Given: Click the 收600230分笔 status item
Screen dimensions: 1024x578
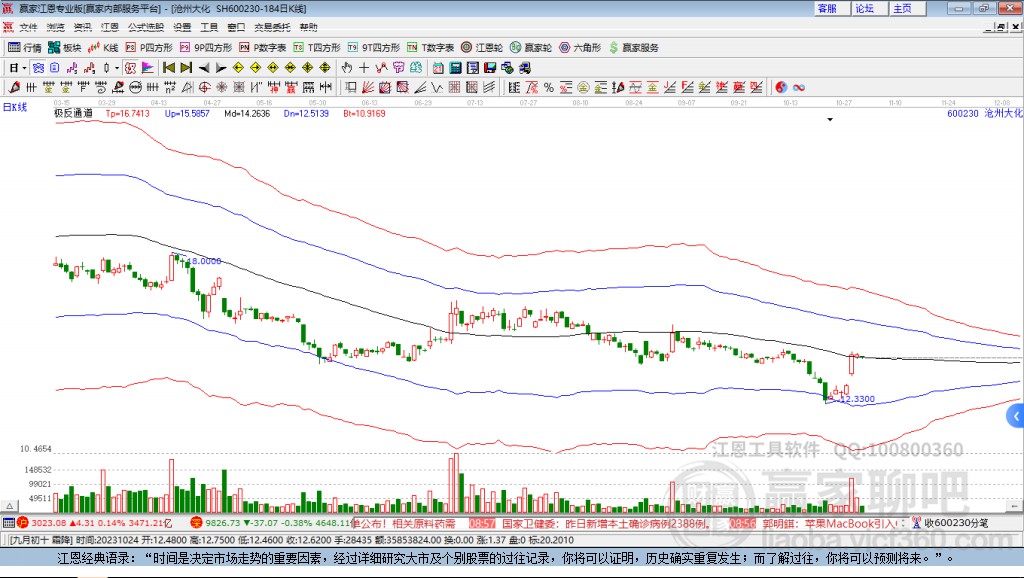Looking at the screenshot, I should coord(950,522).
